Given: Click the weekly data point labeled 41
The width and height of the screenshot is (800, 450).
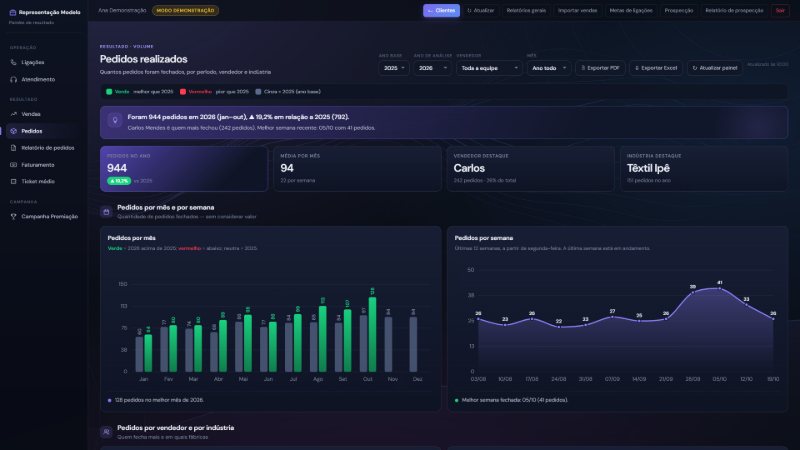Looking at the screenshot, I should [719, 289].
